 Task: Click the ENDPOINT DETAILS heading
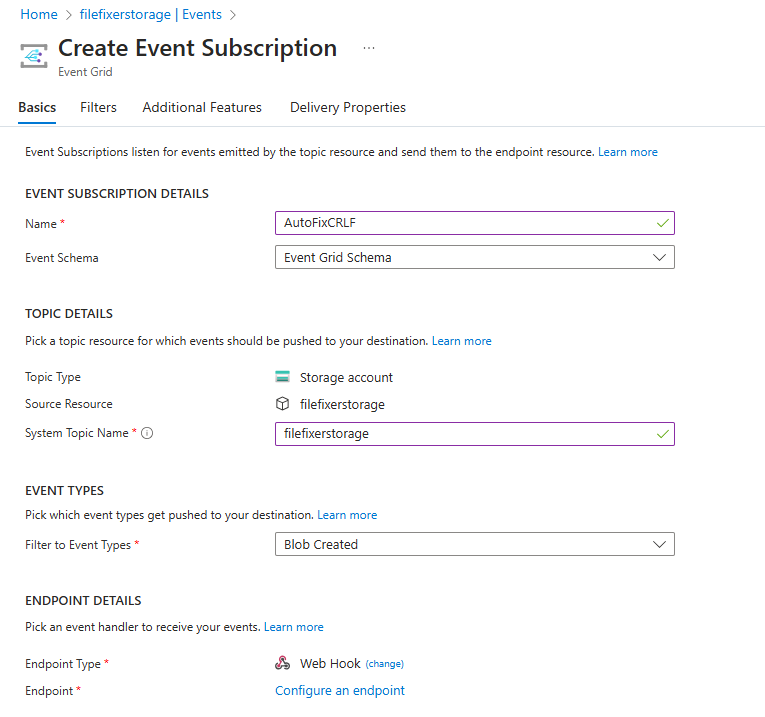pyautogui.click(x=83, y=600)
